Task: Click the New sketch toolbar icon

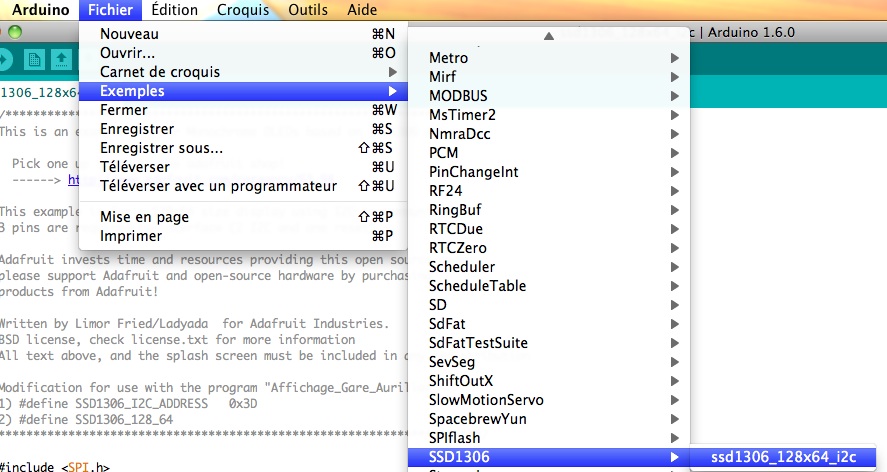Action: tap(34, 59)
